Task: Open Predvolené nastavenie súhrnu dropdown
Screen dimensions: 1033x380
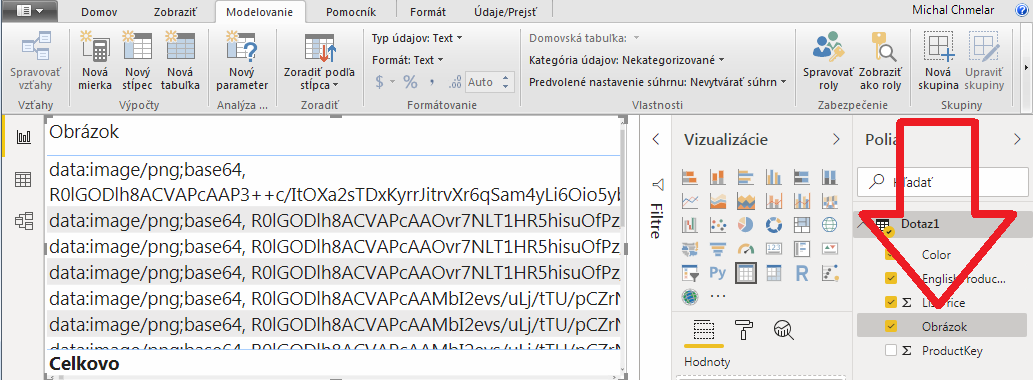Action: 658,82
